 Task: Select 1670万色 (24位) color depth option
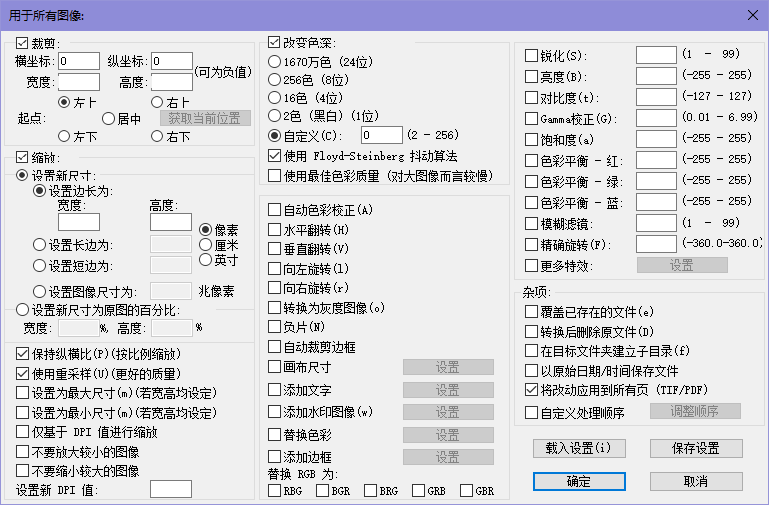pyautogui.click(x=275, y=62)
